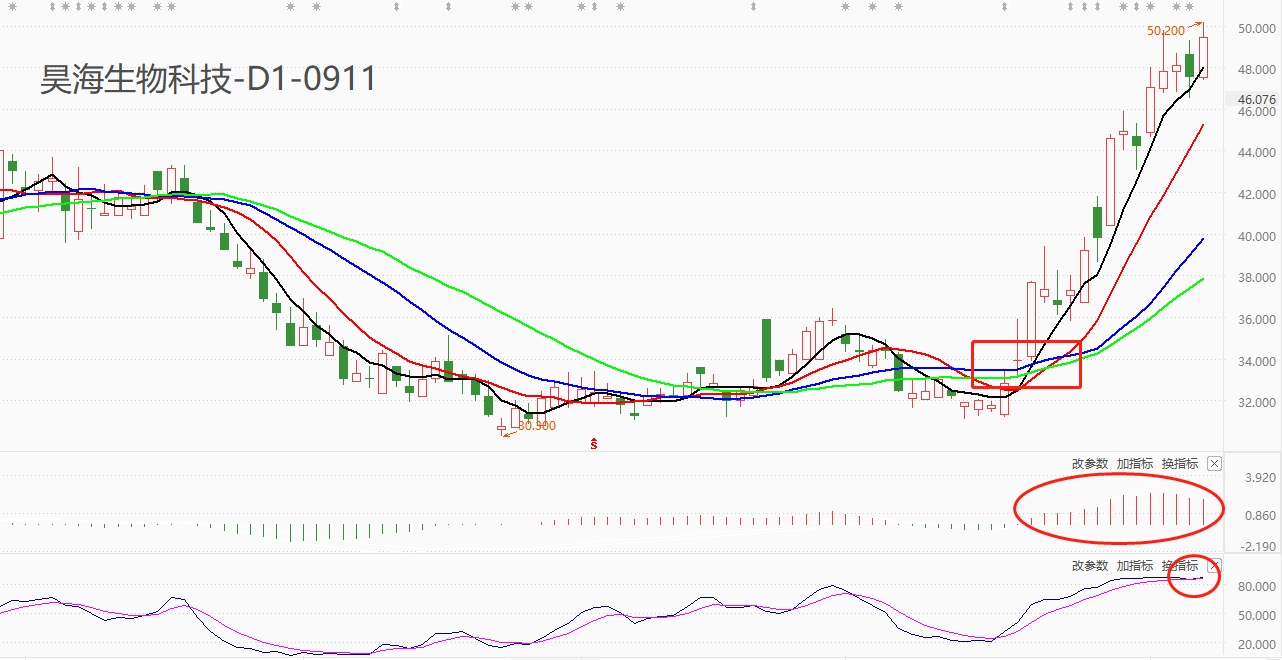Click 加指标 in the histogram indicator panel
Image resolution: width=1282 pixels, height=660 pixels.
[1135, 464]
